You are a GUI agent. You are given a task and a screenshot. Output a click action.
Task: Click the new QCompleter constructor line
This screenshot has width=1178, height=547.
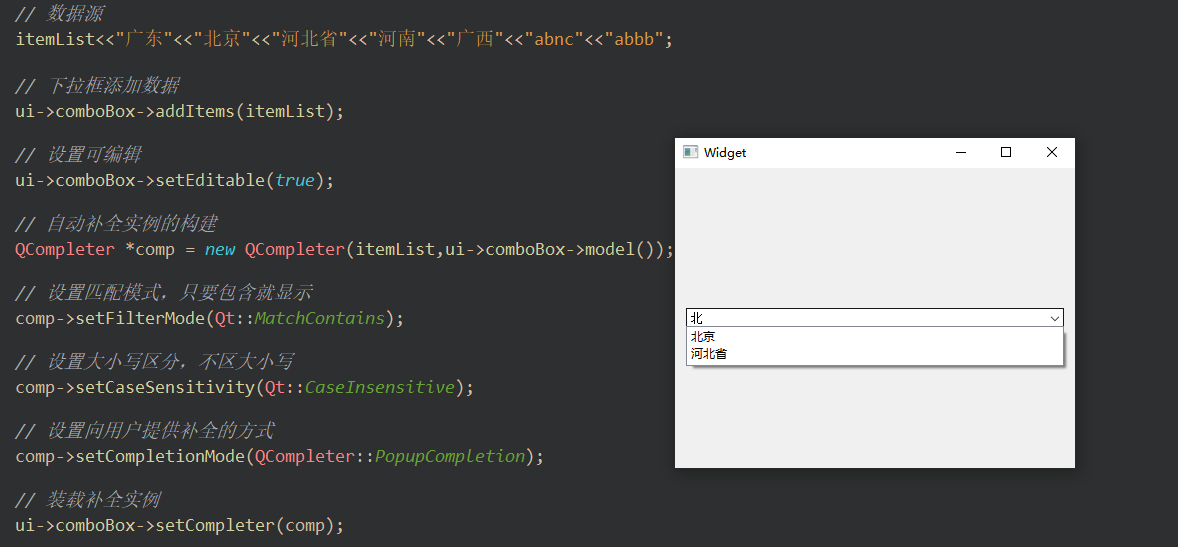click(x=345, y=249)
